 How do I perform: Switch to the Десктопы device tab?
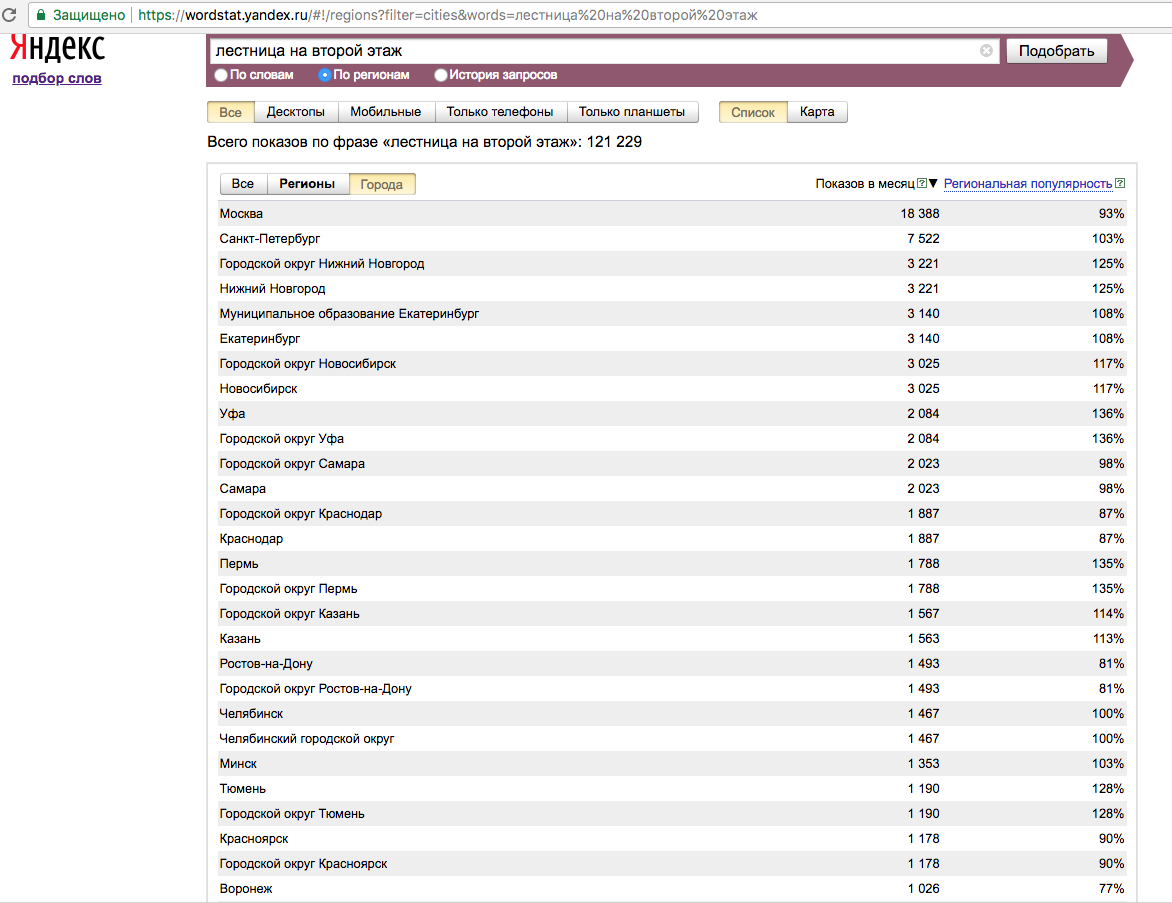click(x=296, y=112)
